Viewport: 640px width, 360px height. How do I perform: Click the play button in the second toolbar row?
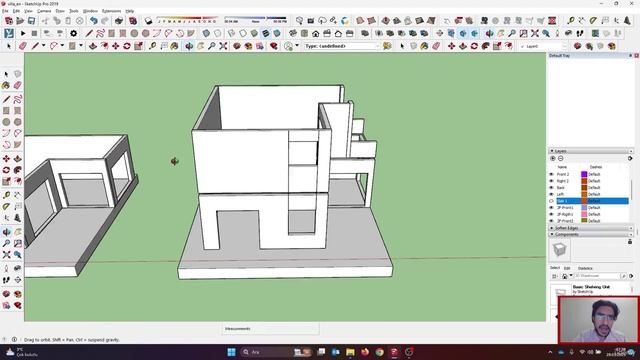(x=23, y=33)
